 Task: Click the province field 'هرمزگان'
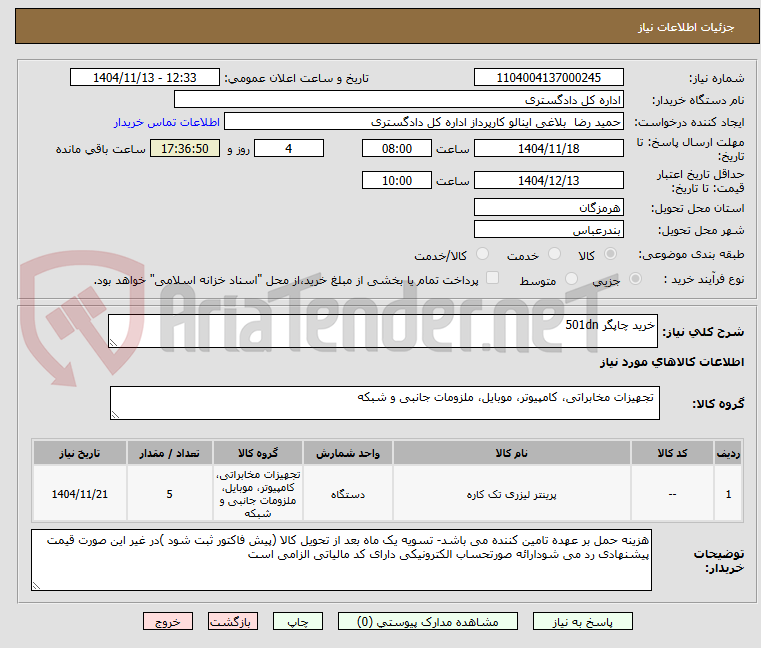click(x=548, y=207)
